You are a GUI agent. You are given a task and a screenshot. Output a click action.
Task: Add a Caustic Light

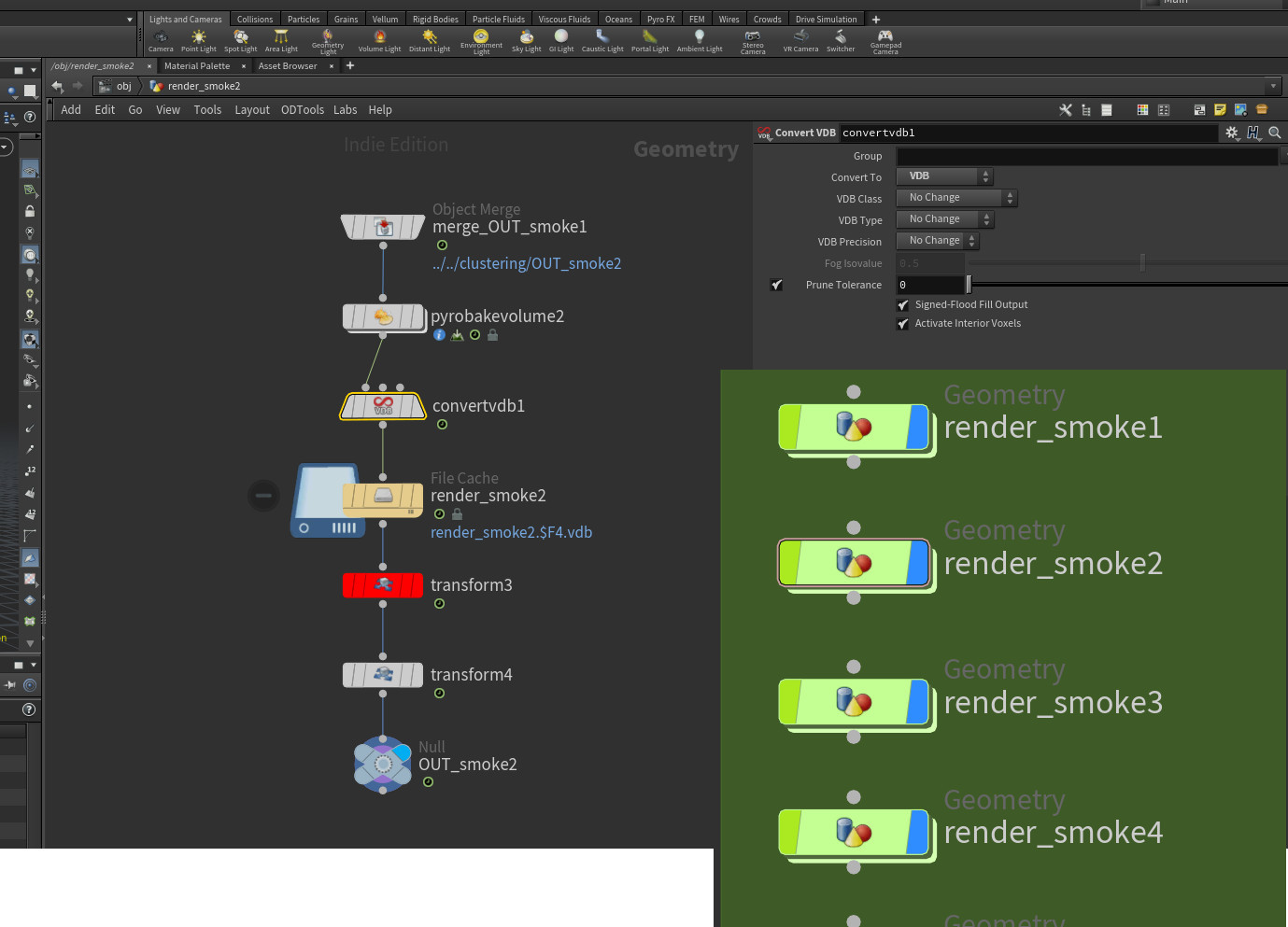[602, 40]
